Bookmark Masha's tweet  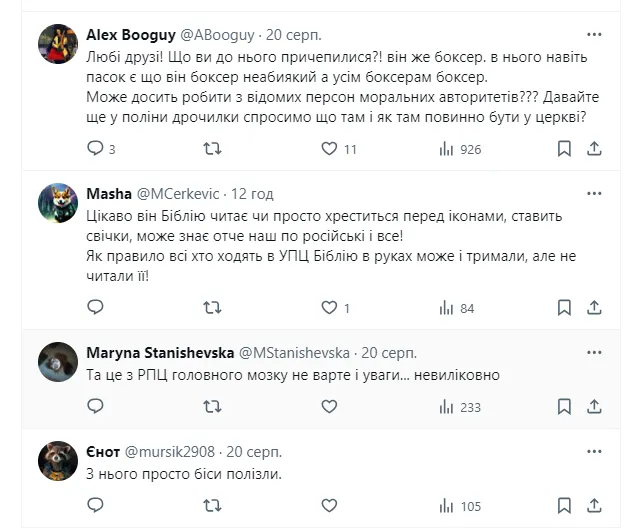564,308
